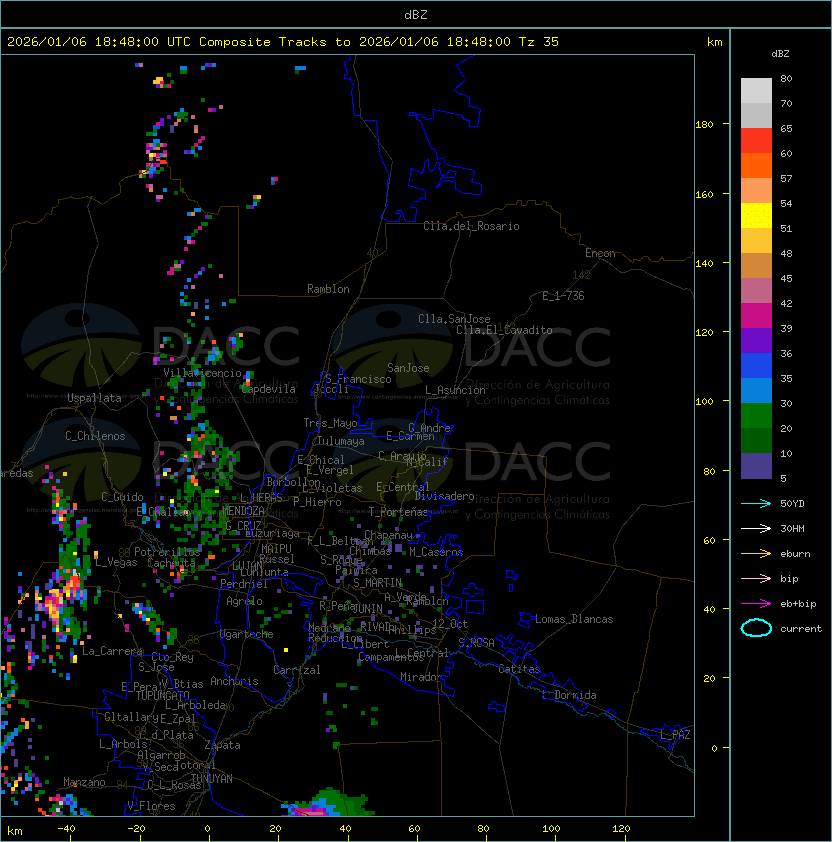Click the cyan 'current' ellipse legend symbol

coord(756,628)
